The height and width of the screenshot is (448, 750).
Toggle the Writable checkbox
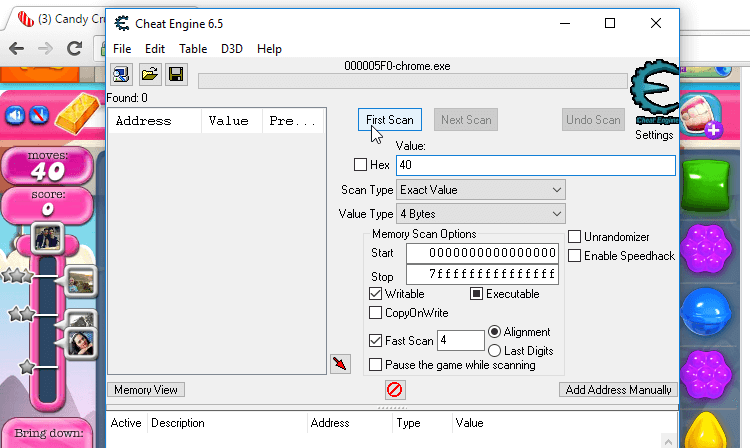(375, 294)
